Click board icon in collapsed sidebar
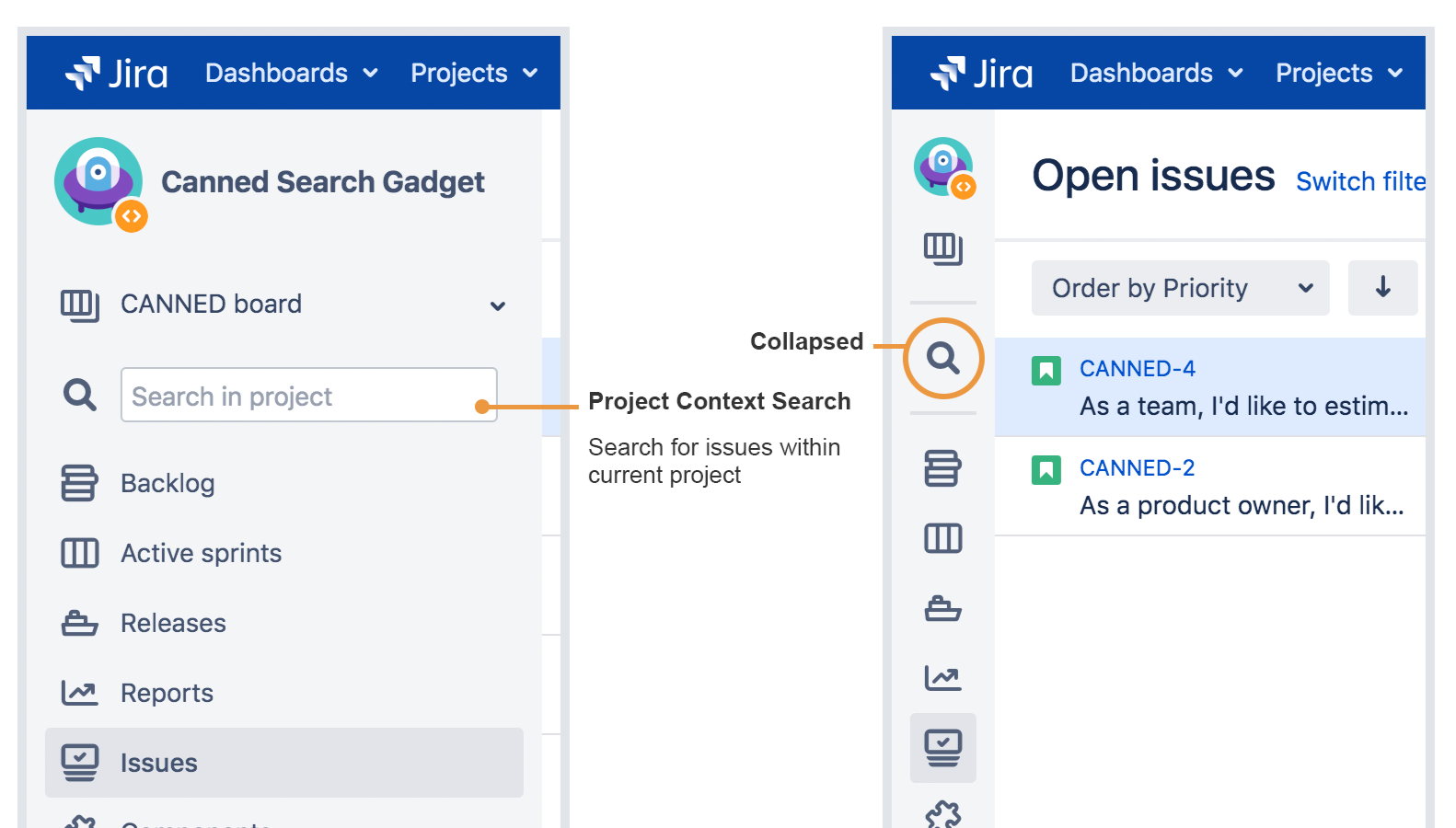 click(x=942, y=248)
